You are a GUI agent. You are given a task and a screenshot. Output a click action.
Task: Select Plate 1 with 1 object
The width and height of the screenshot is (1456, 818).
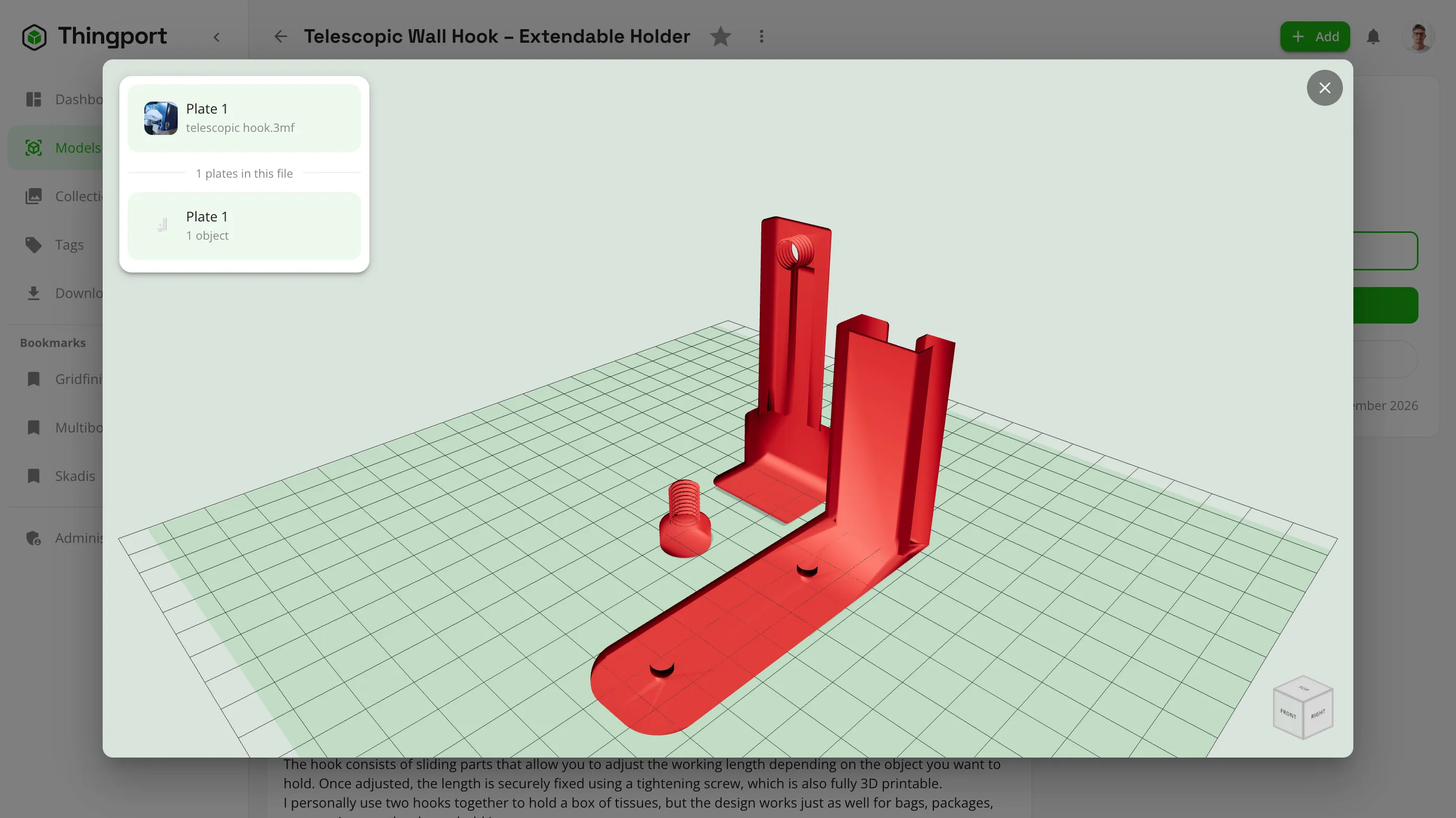point(244,226)
